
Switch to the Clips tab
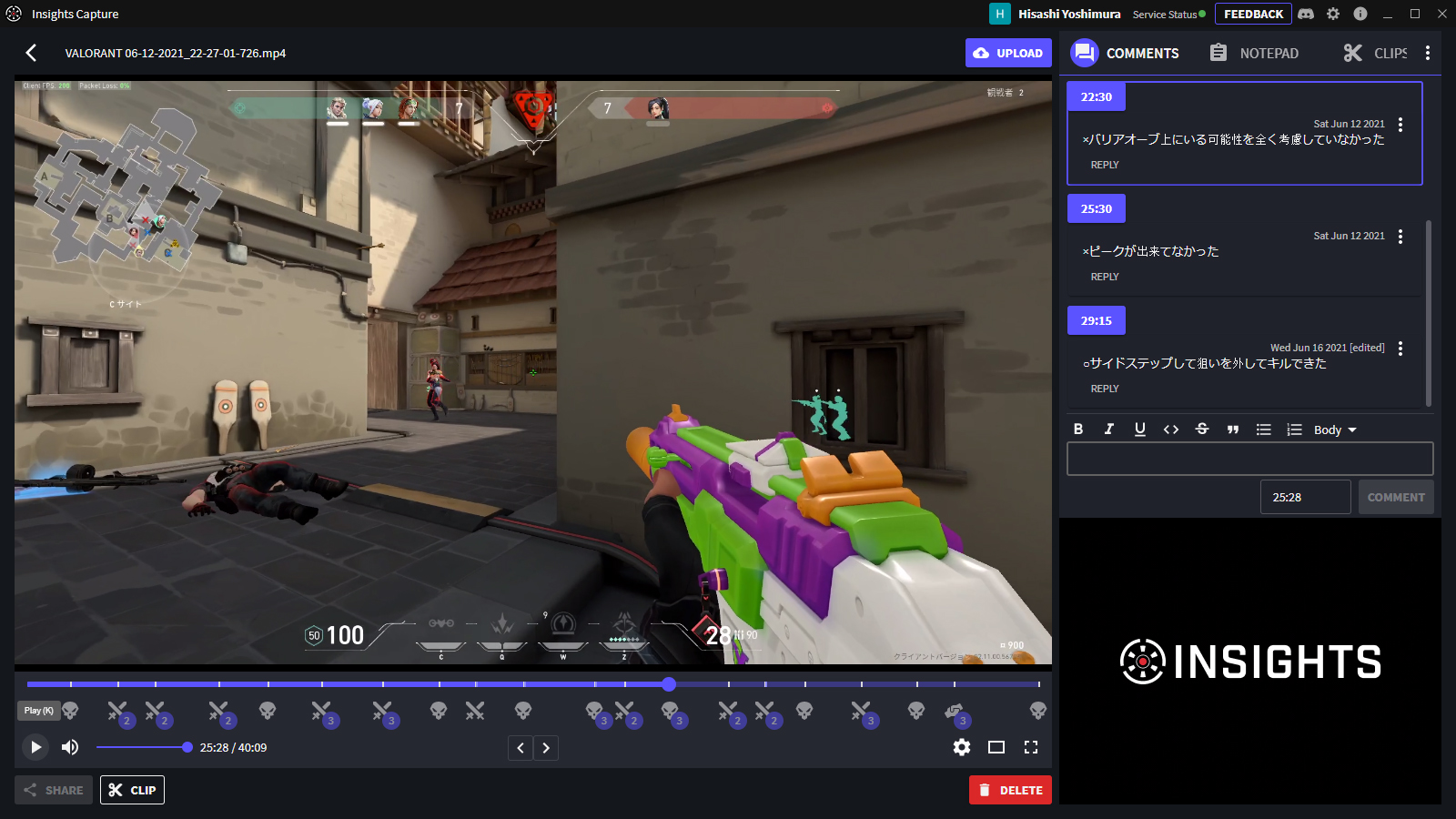[x=1375, y=53]
